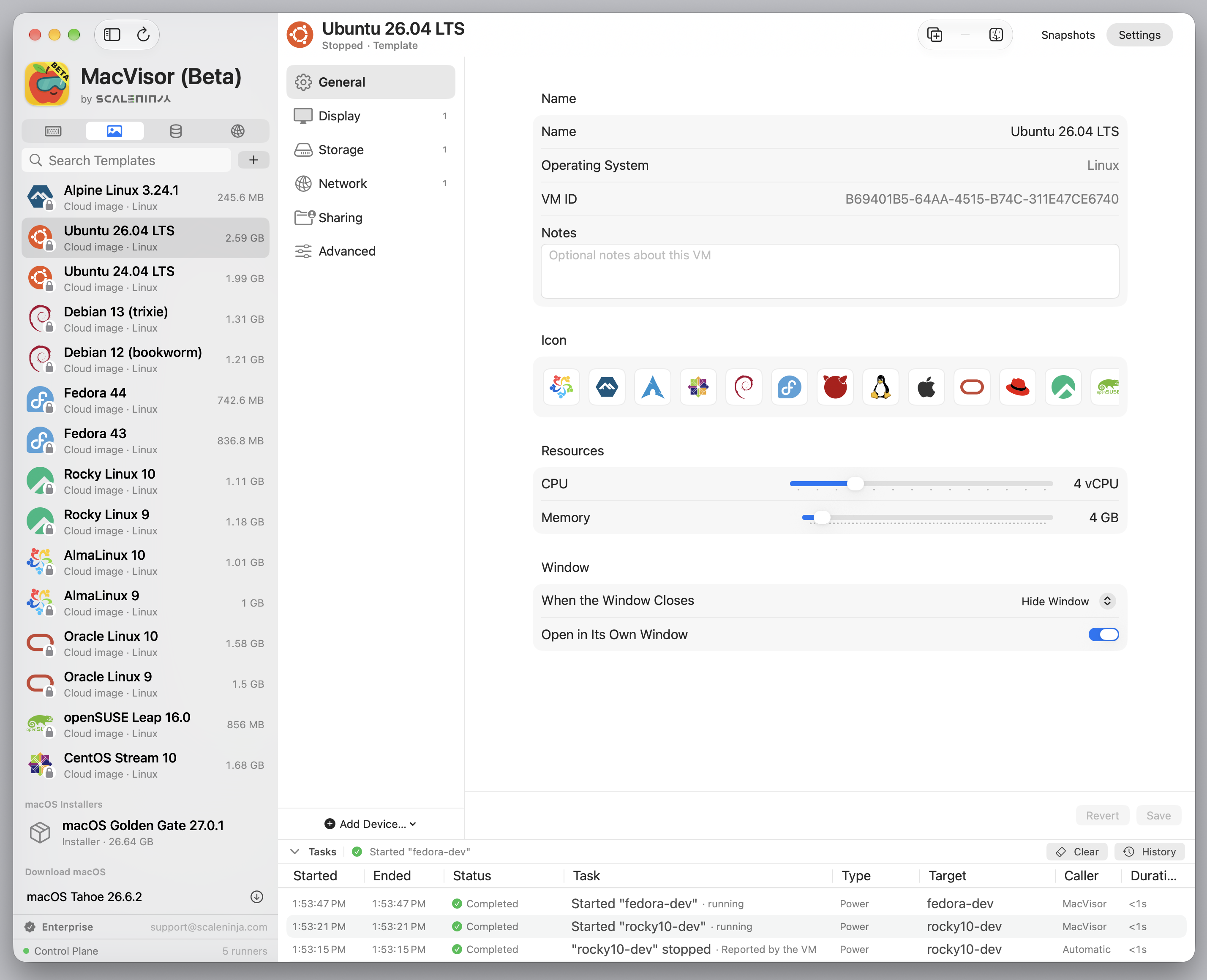1207x980 pixels.
Task: Collapse the Tasks panel chevron
Action: (295, 852)
